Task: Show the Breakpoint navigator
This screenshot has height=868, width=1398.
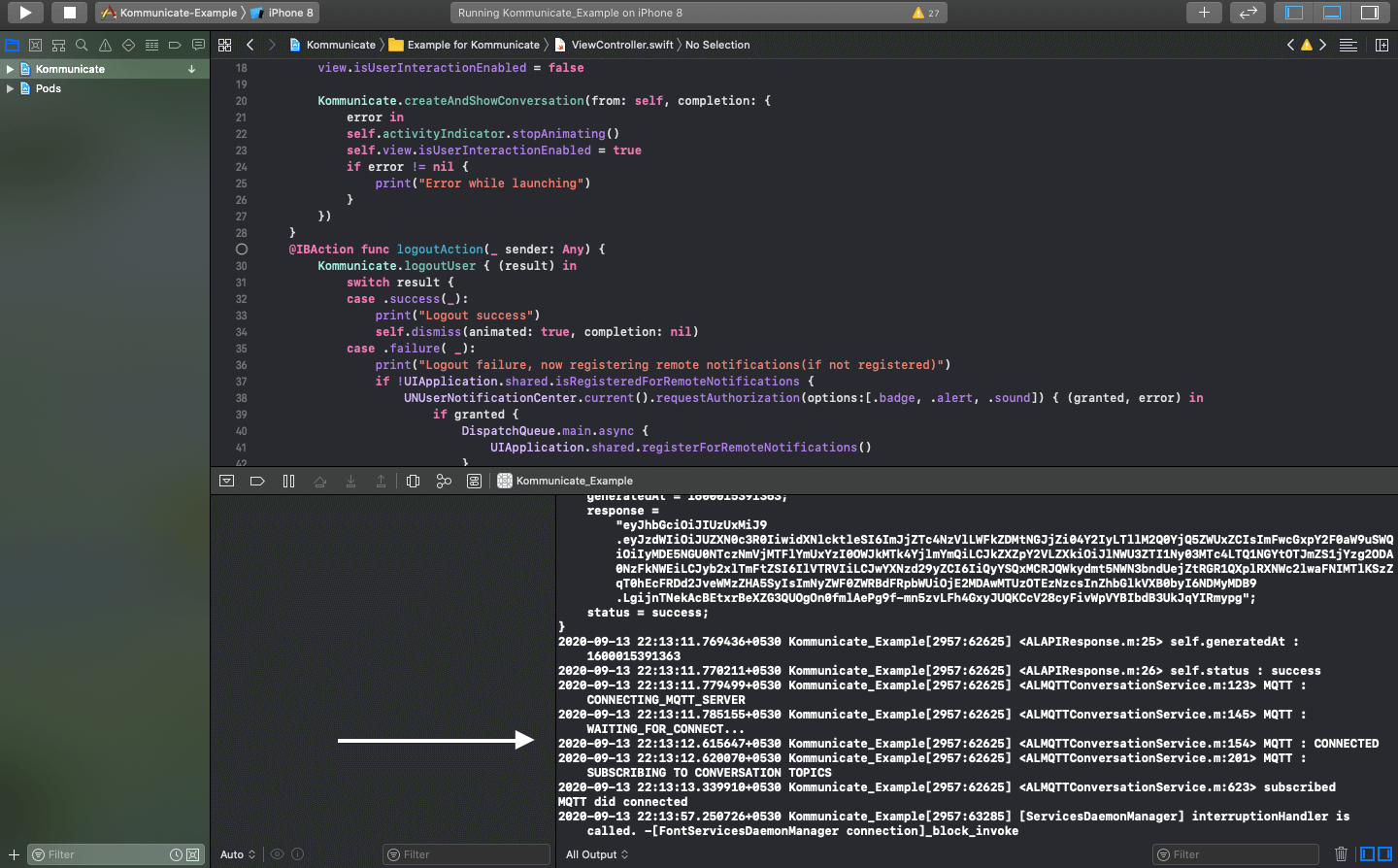Action: tap(175, 45)
